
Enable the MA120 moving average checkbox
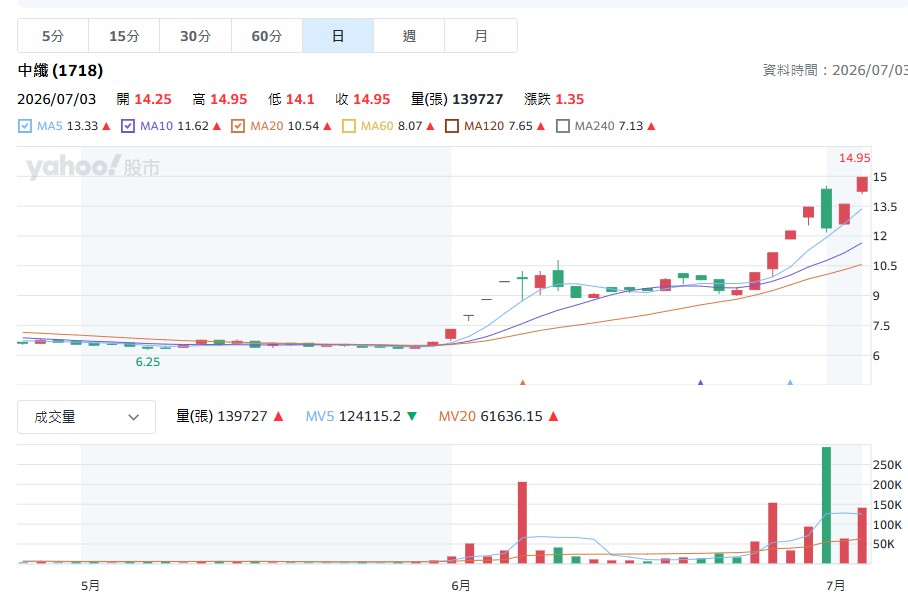(x=452, y=126)
